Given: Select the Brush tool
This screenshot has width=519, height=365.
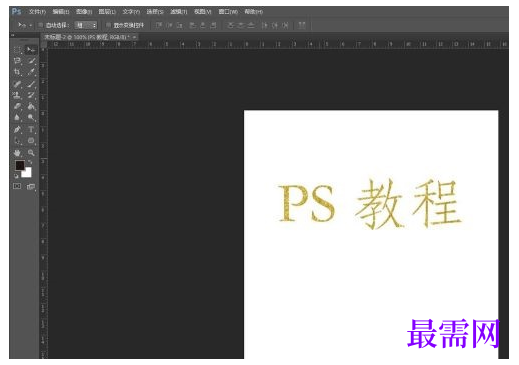Looking at the screenshot, I should (31, 84).
